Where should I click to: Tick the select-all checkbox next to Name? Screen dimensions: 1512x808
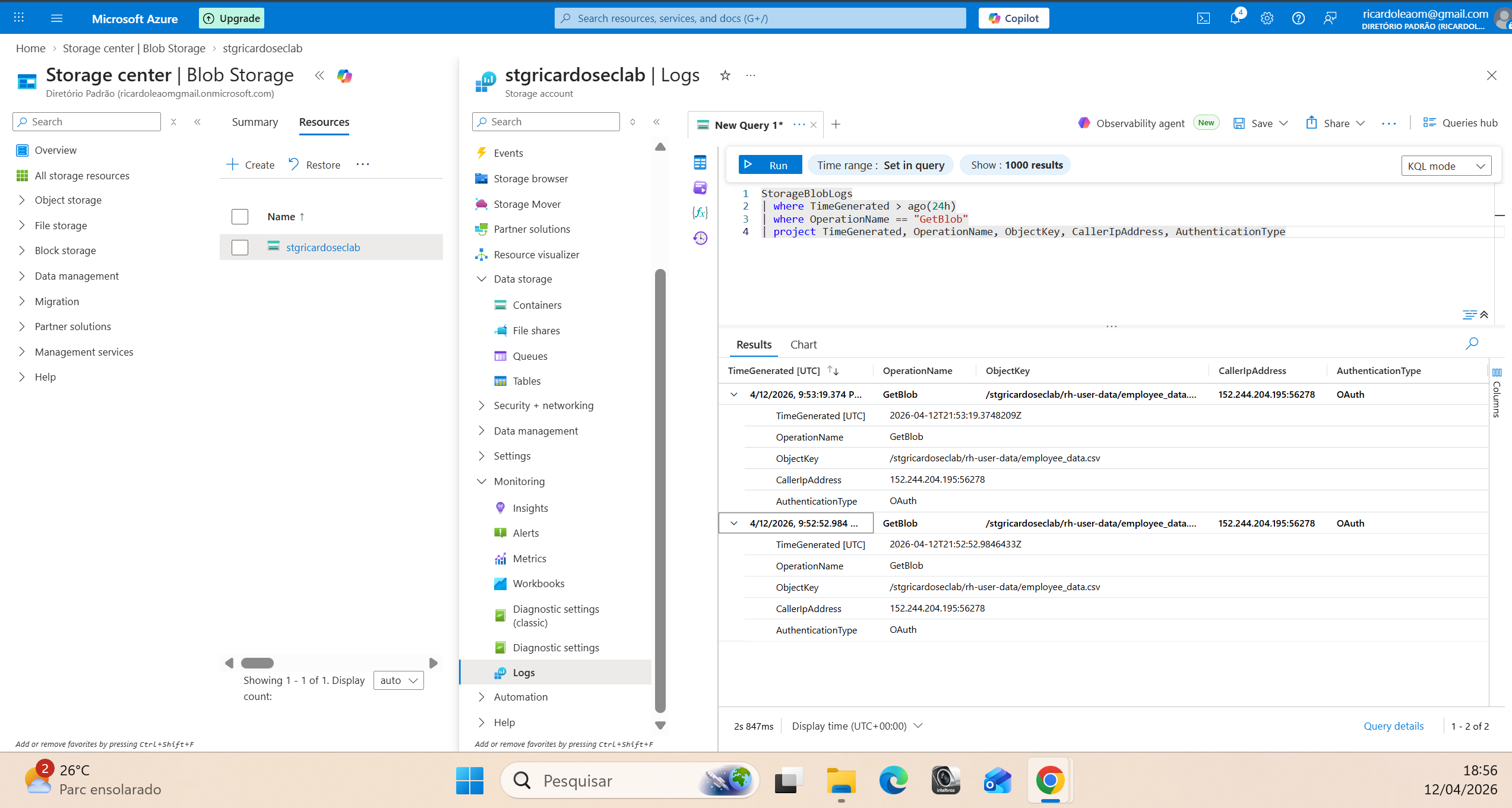[x=240, y=217]
